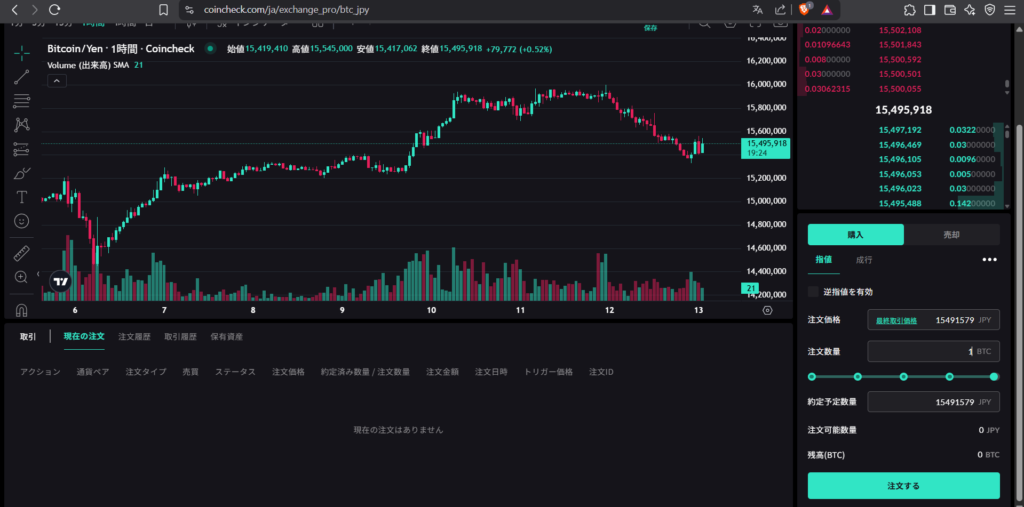
Task: Click the Bitcoin/Yen symbol title
Action: coord(121,48)
